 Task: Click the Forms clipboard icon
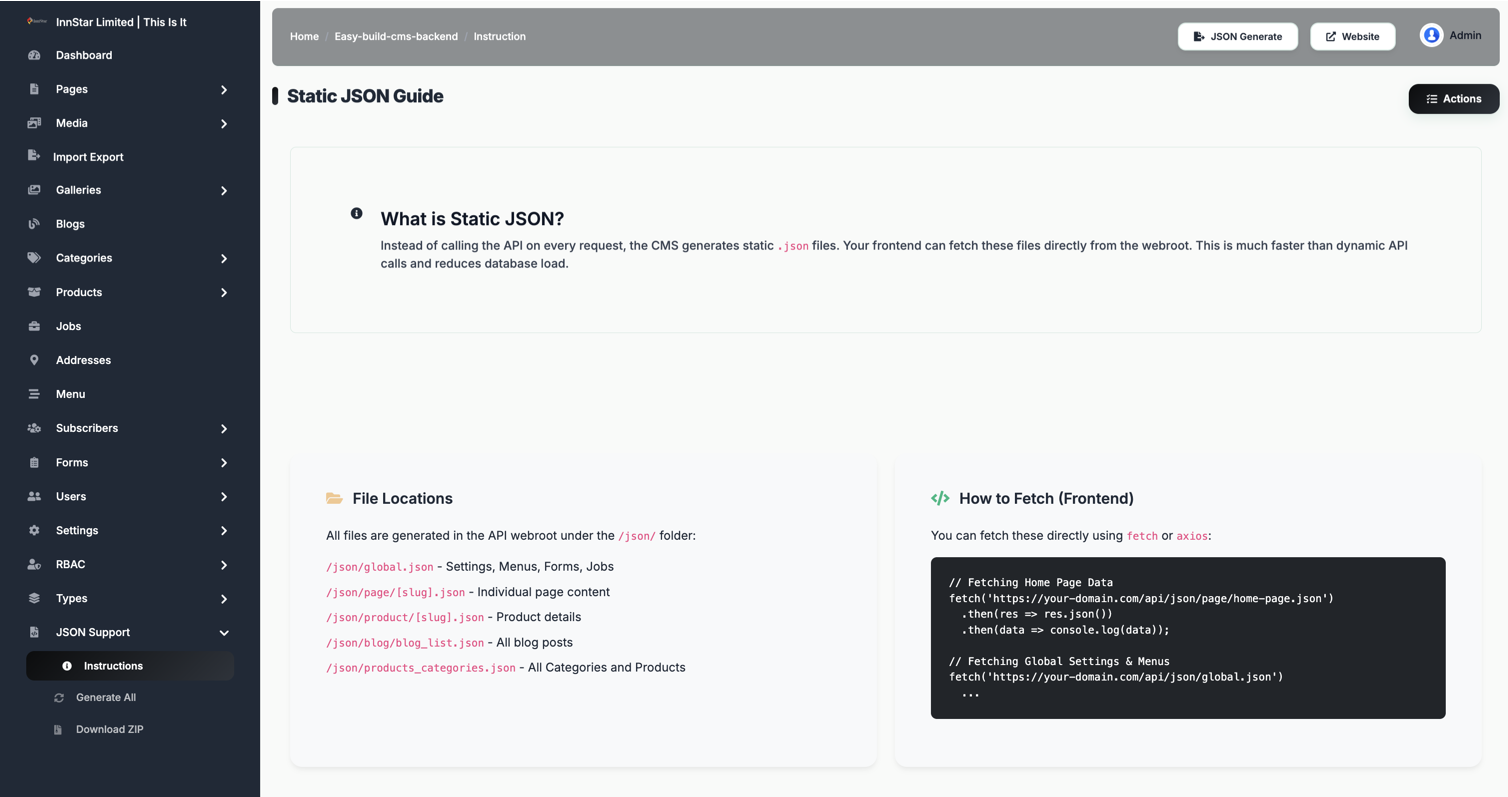[34, 462]
